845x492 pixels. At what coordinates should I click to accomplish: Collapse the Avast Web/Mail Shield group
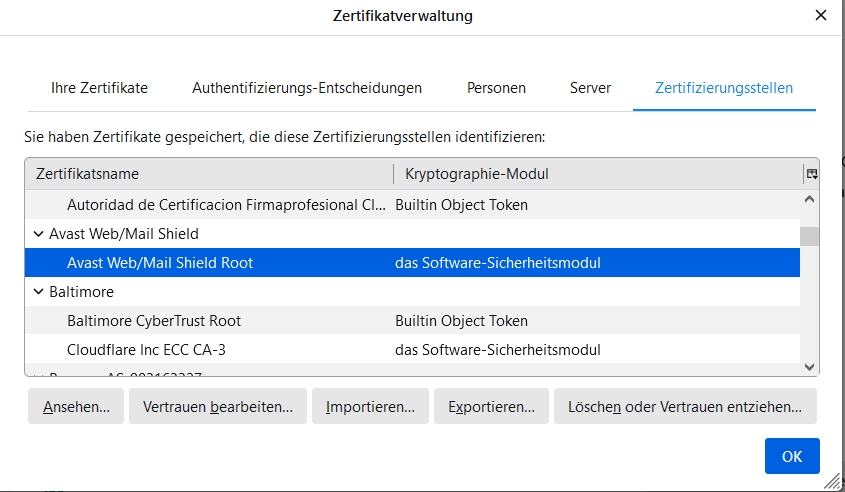pos(38,234)
